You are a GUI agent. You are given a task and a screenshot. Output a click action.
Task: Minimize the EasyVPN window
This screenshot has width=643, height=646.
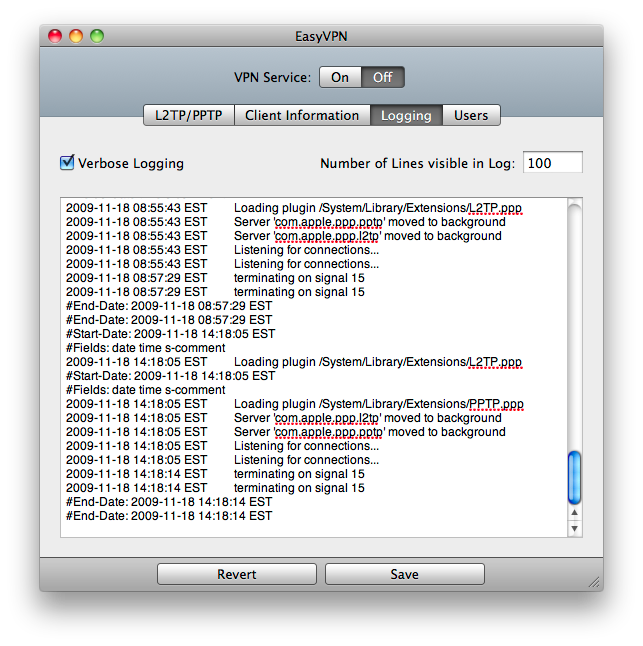click(x=76, y=36)
